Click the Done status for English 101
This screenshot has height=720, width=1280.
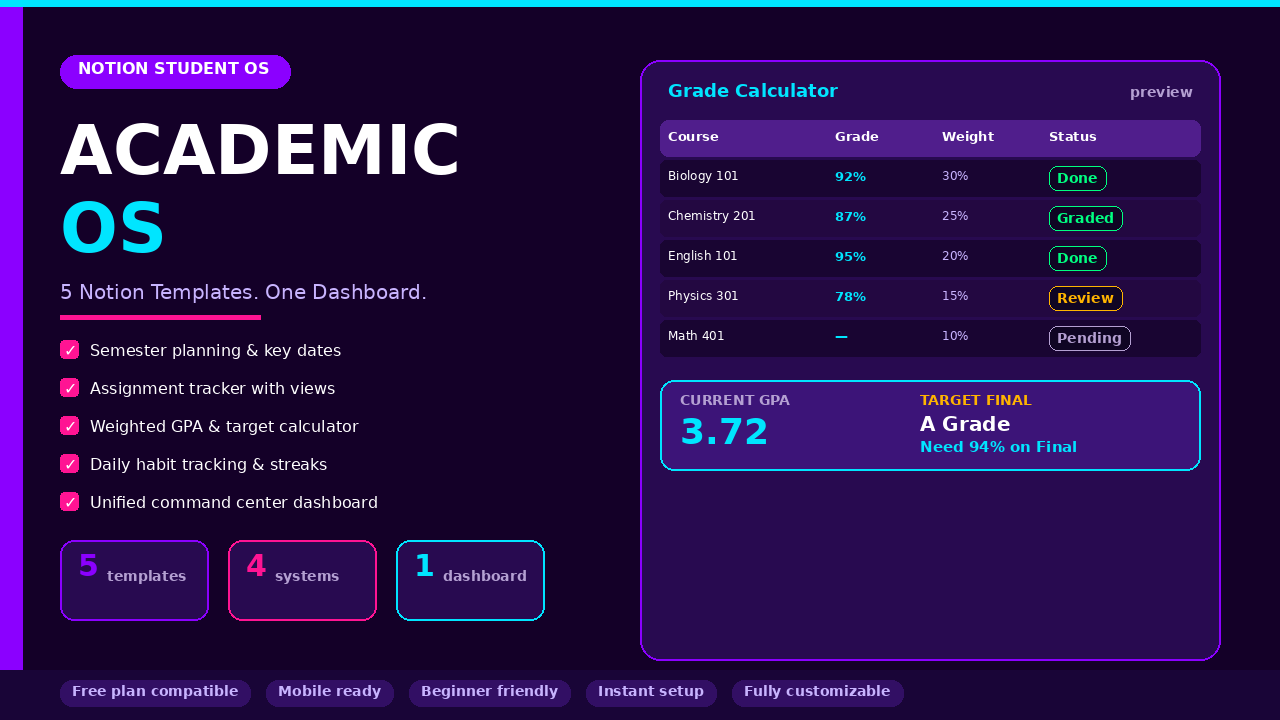(x=1077, y=258)
